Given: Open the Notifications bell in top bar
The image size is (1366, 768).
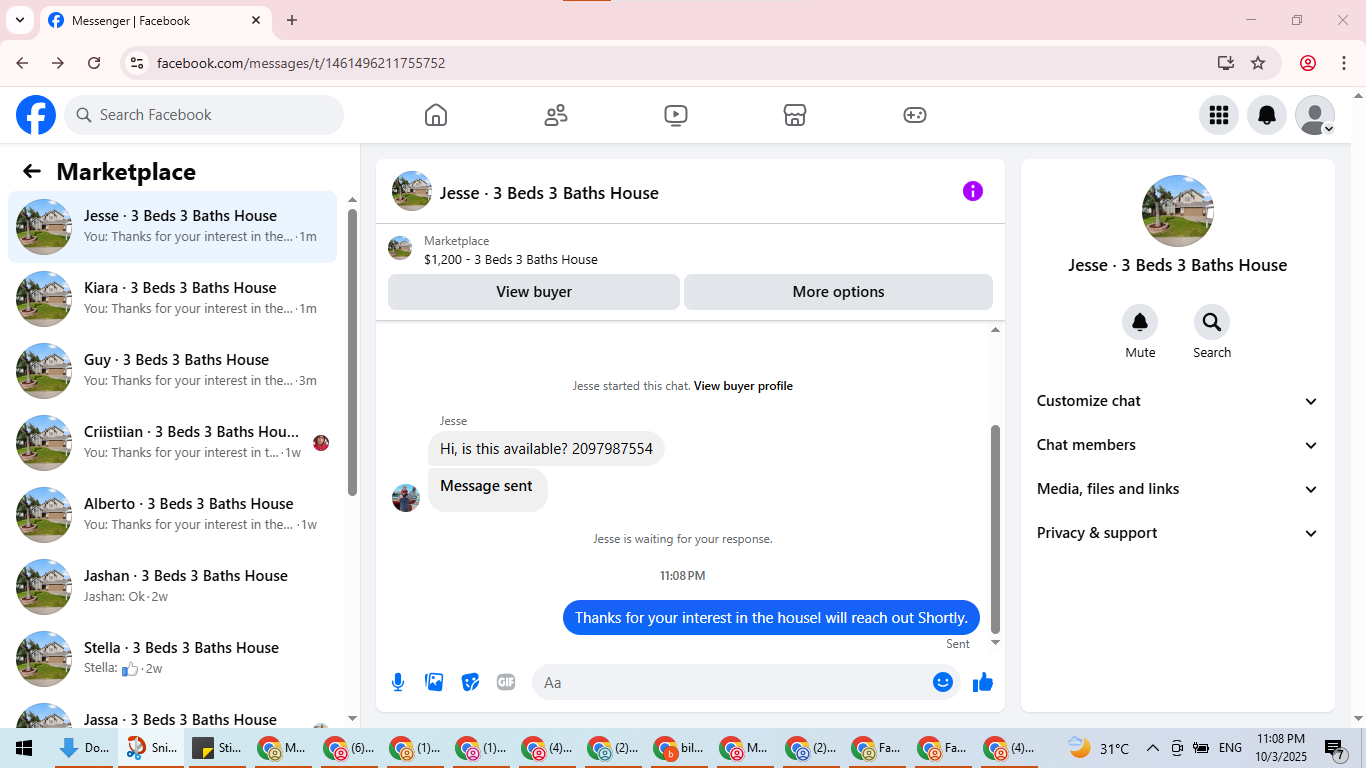Looking at the screenshot, I should tap(1267, 115).
